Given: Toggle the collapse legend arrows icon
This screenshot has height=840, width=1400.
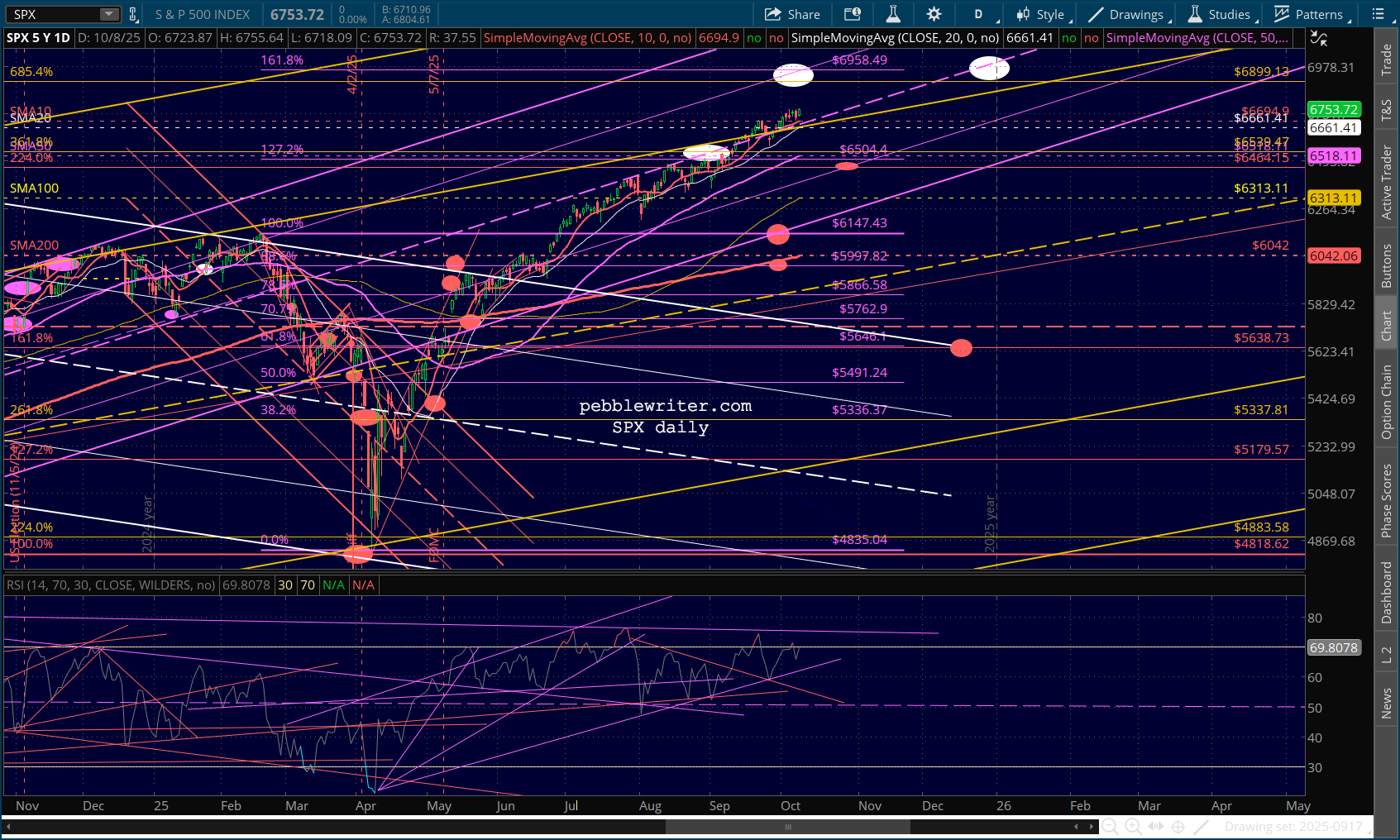Looking at the screenshot, I should [1319, 38].
